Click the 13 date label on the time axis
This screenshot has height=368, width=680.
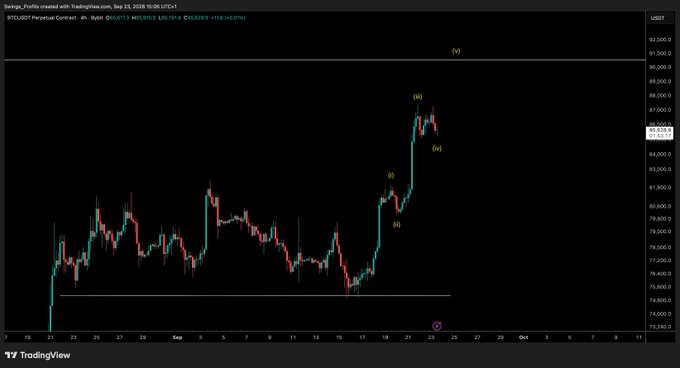pyautogui.click(x=316, y=337)
